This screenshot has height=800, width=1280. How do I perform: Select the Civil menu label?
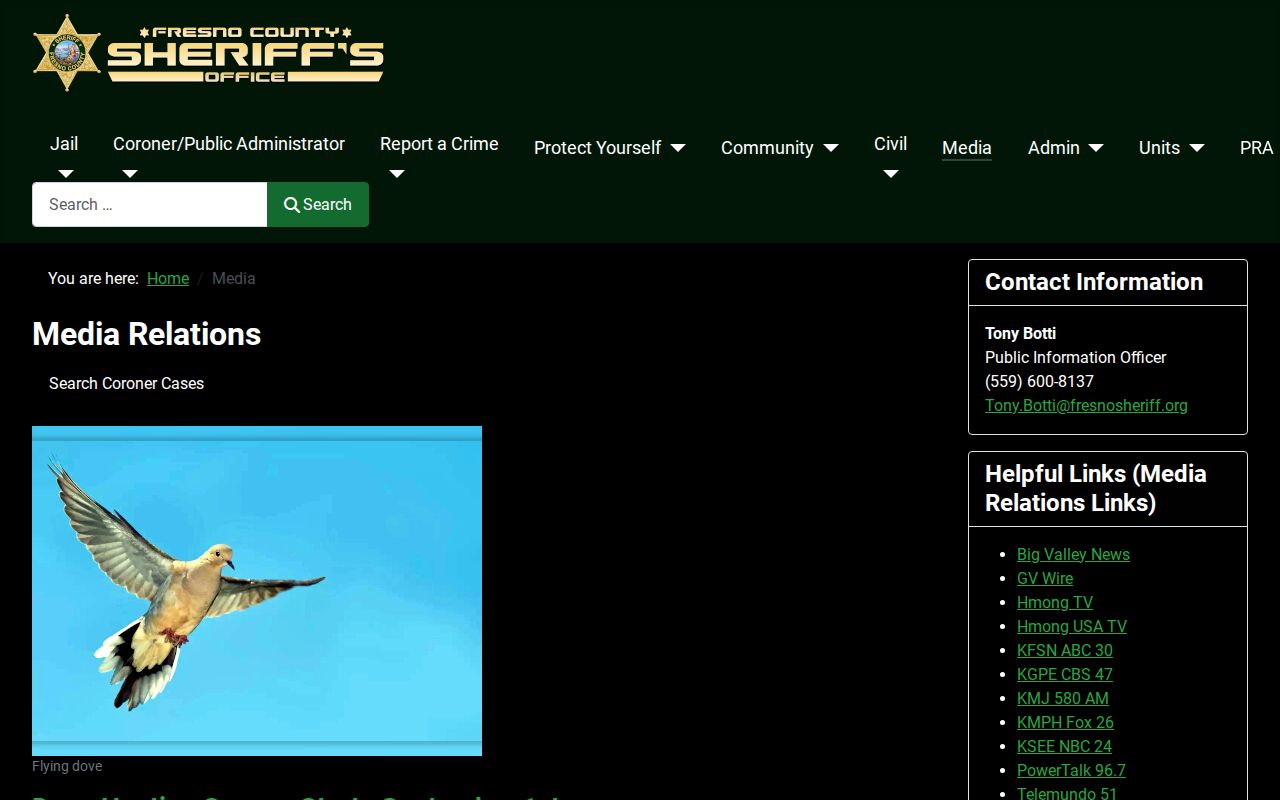click(x=890, y=144)
